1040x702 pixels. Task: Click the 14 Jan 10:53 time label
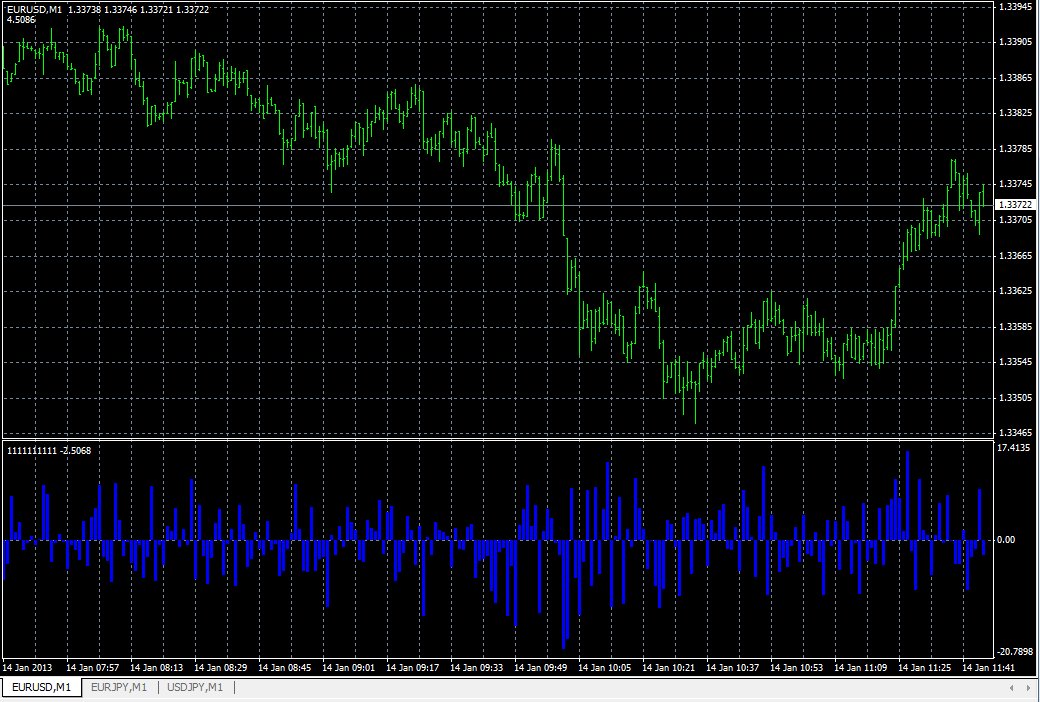click(x=797, y=667)
